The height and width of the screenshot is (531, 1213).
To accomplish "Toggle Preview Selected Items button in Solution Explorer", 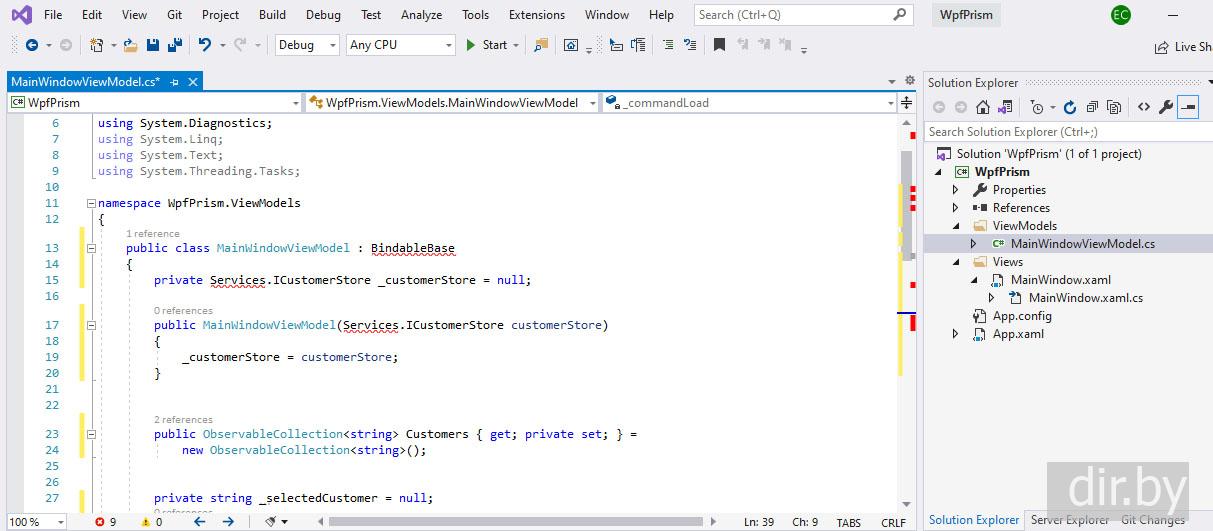I will pyautogui.click(x=1188, y=108).
